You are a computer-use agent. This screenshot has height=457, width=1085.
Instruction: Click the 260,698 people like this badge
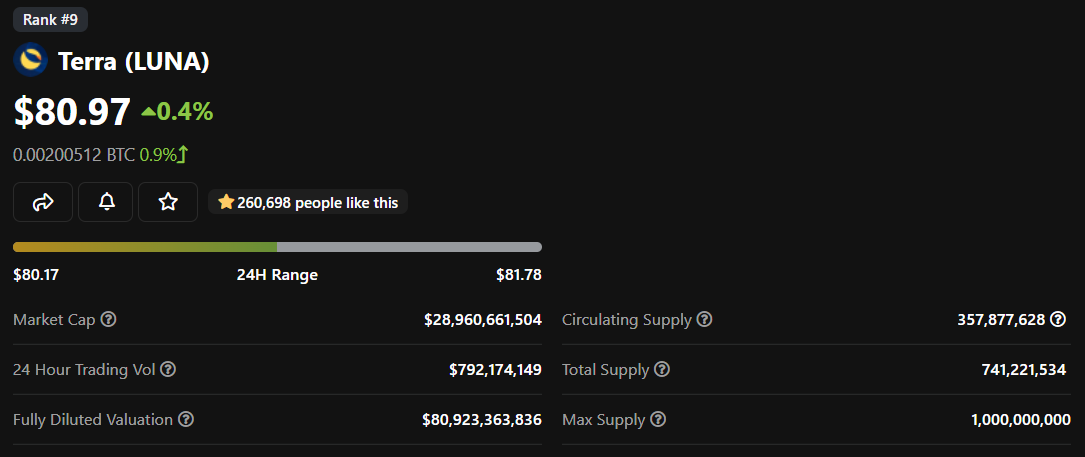click(x=308, y=202)
